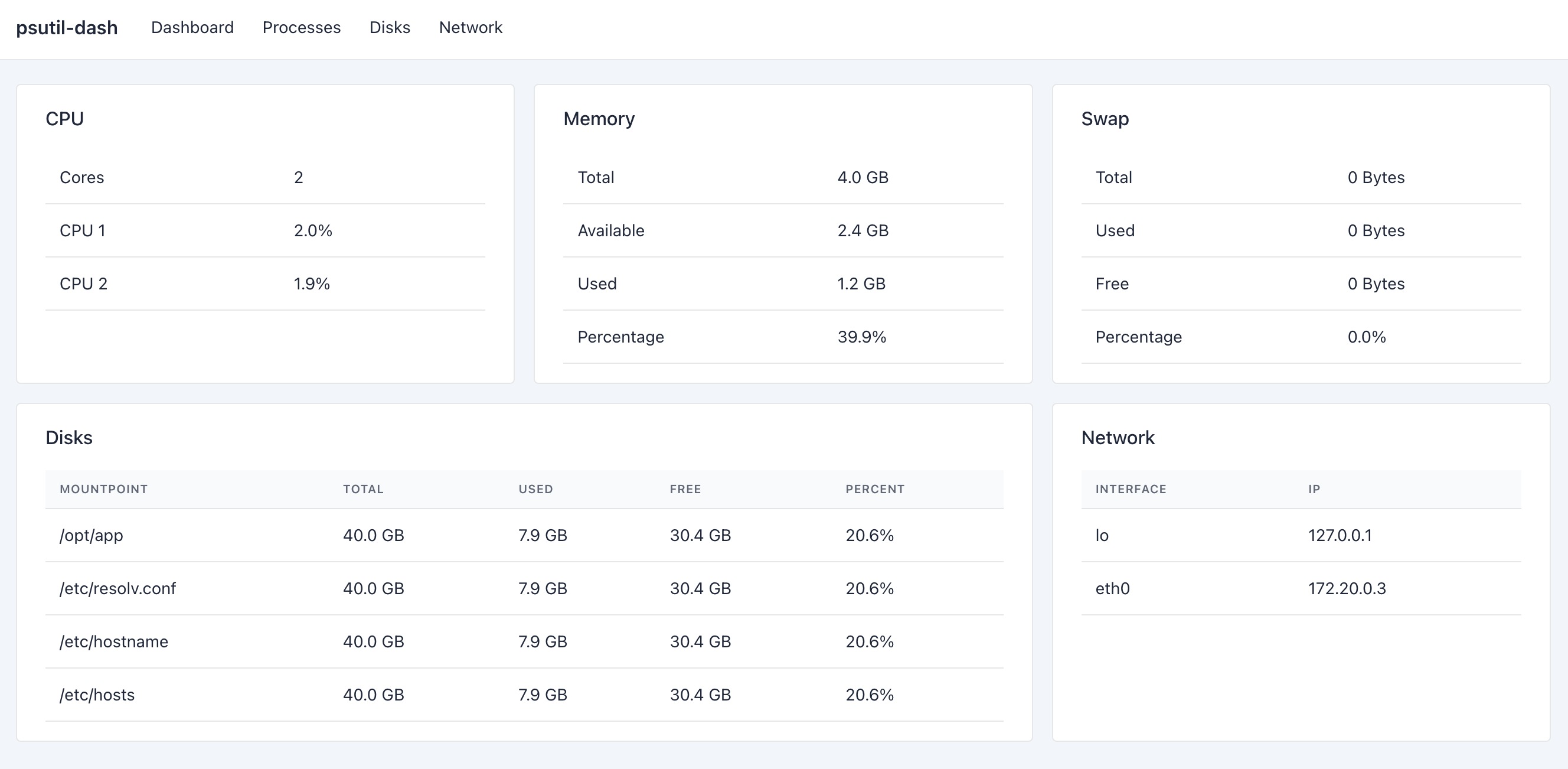The width and height of the screenshot is (1568, 769).
Task: Click the lo interface entry
Action: (x=1102, y=535)
